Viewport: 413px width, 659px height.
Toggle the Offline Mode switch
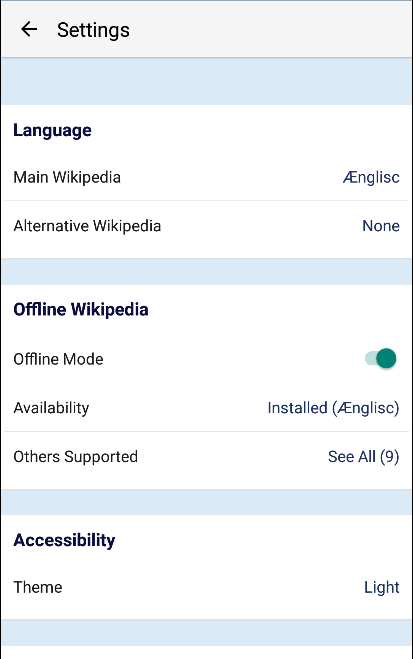click(x=380, y=358)
